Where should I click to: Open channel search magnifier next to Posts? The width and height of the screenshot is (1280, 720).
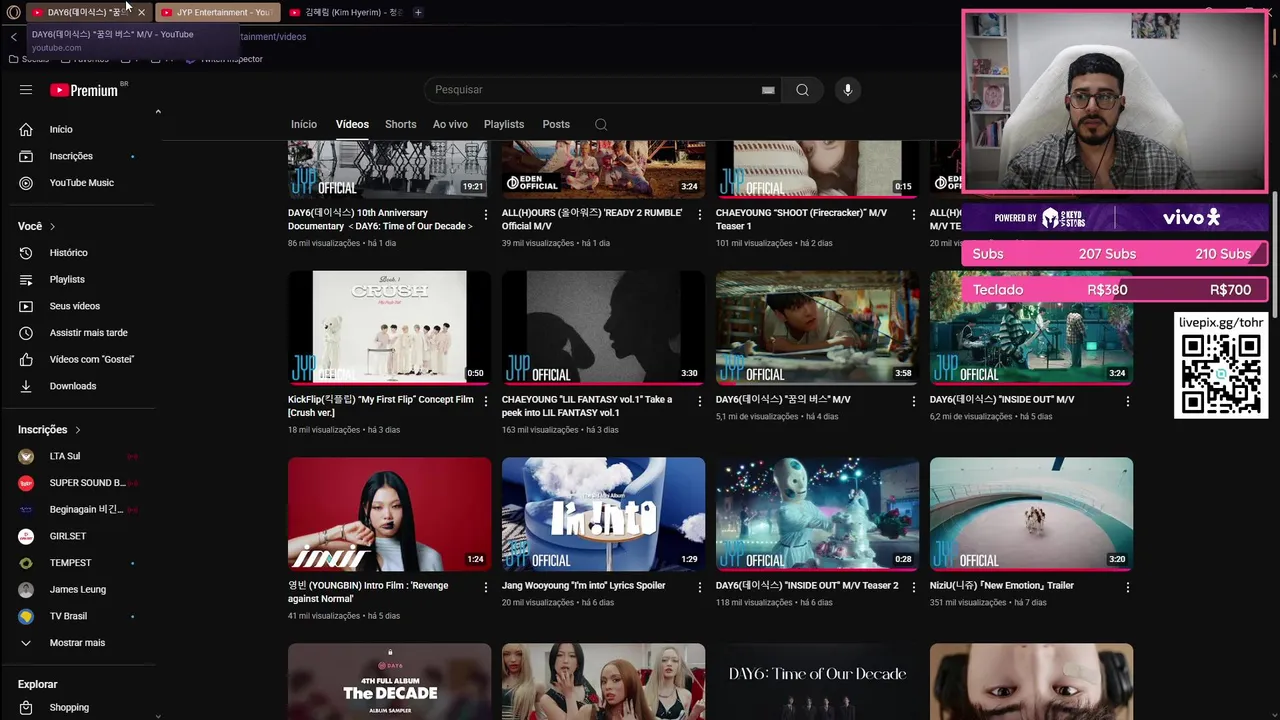(x=601, y=125)
